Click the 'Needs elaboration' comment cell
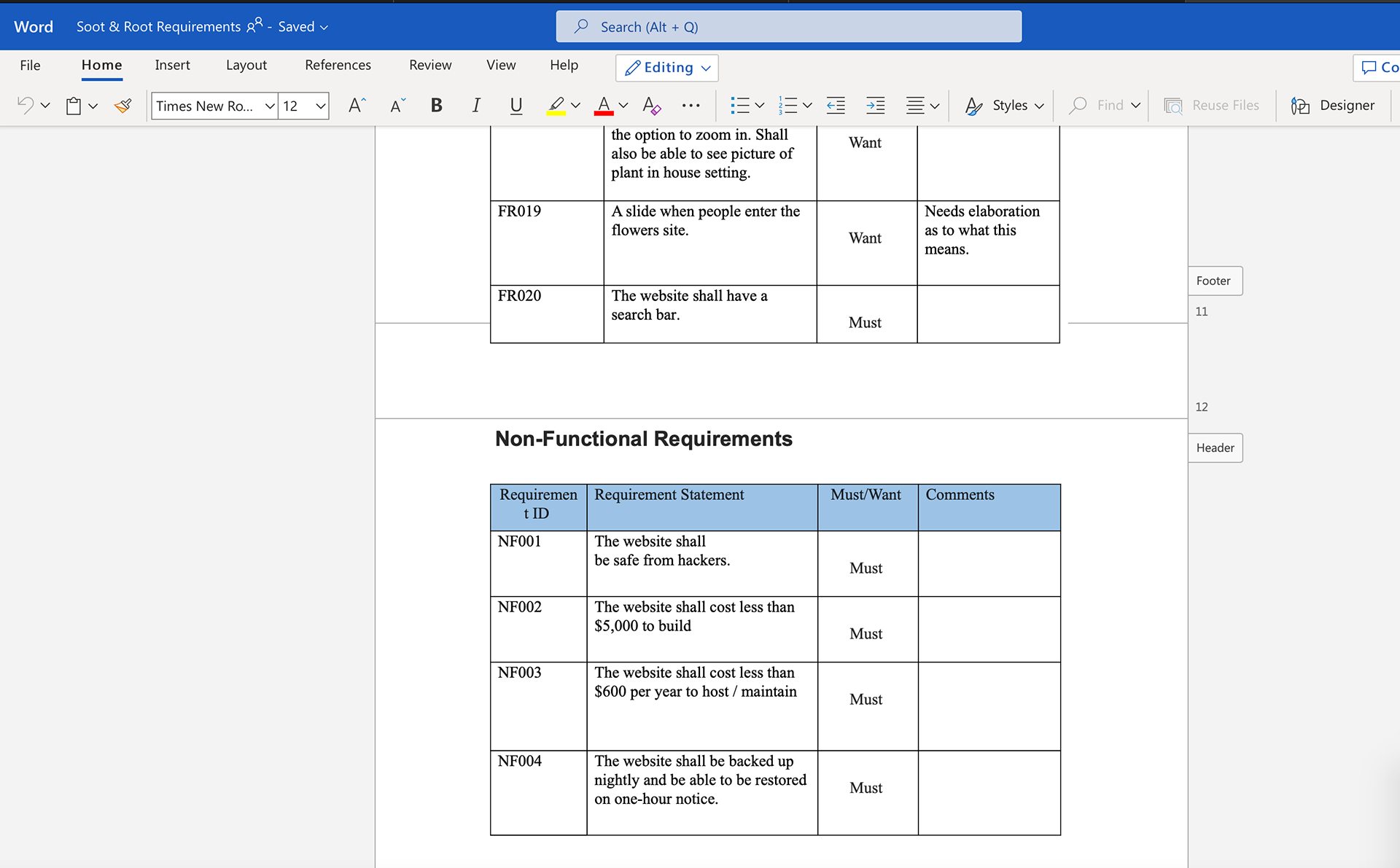Screen dimensions: 1400x868 (x=988, y=243)
